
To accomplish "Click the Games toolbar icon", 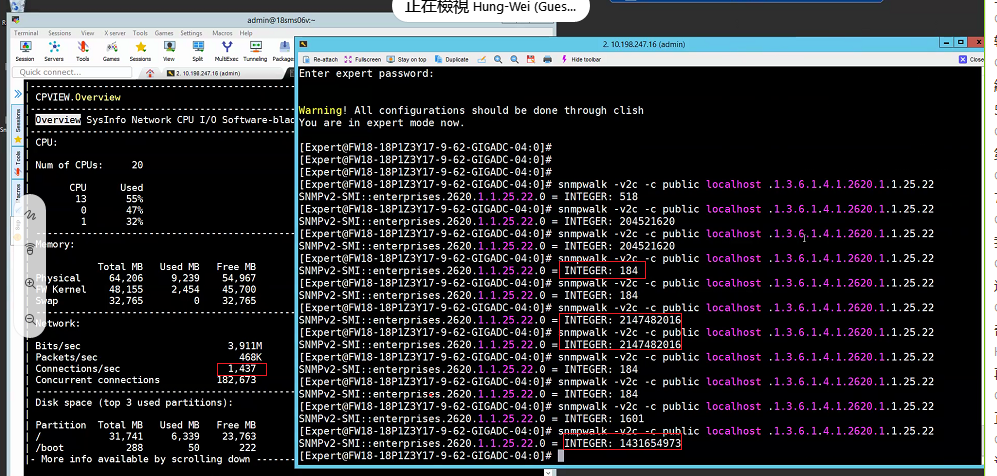I will point(111,51).
